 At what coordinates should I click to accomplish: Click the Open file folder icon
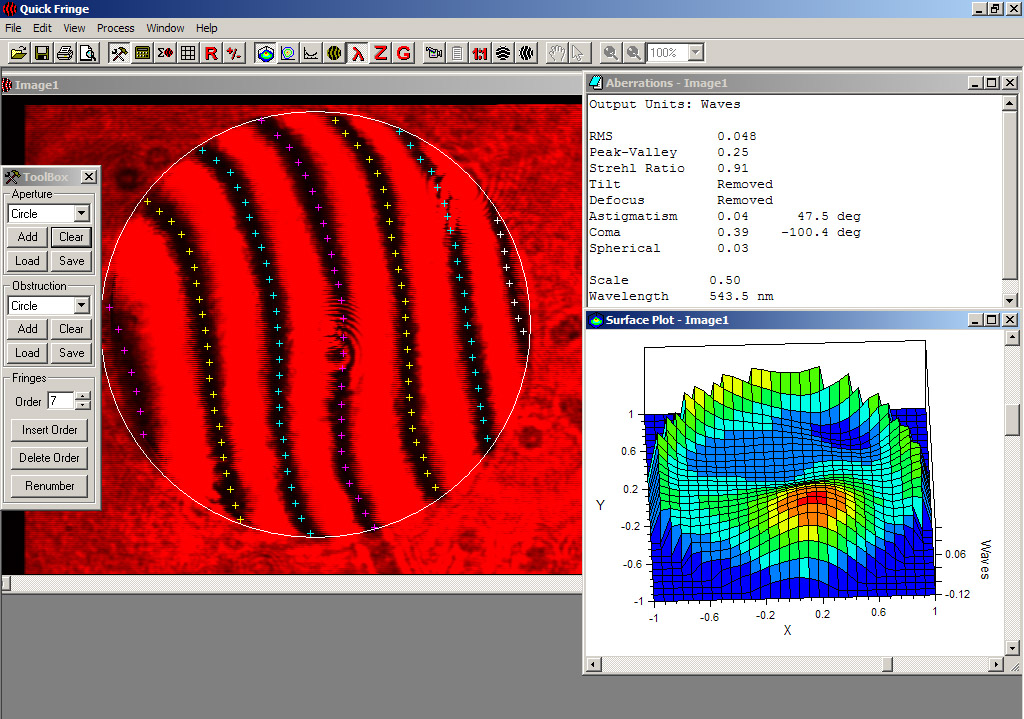click(19, 53)
